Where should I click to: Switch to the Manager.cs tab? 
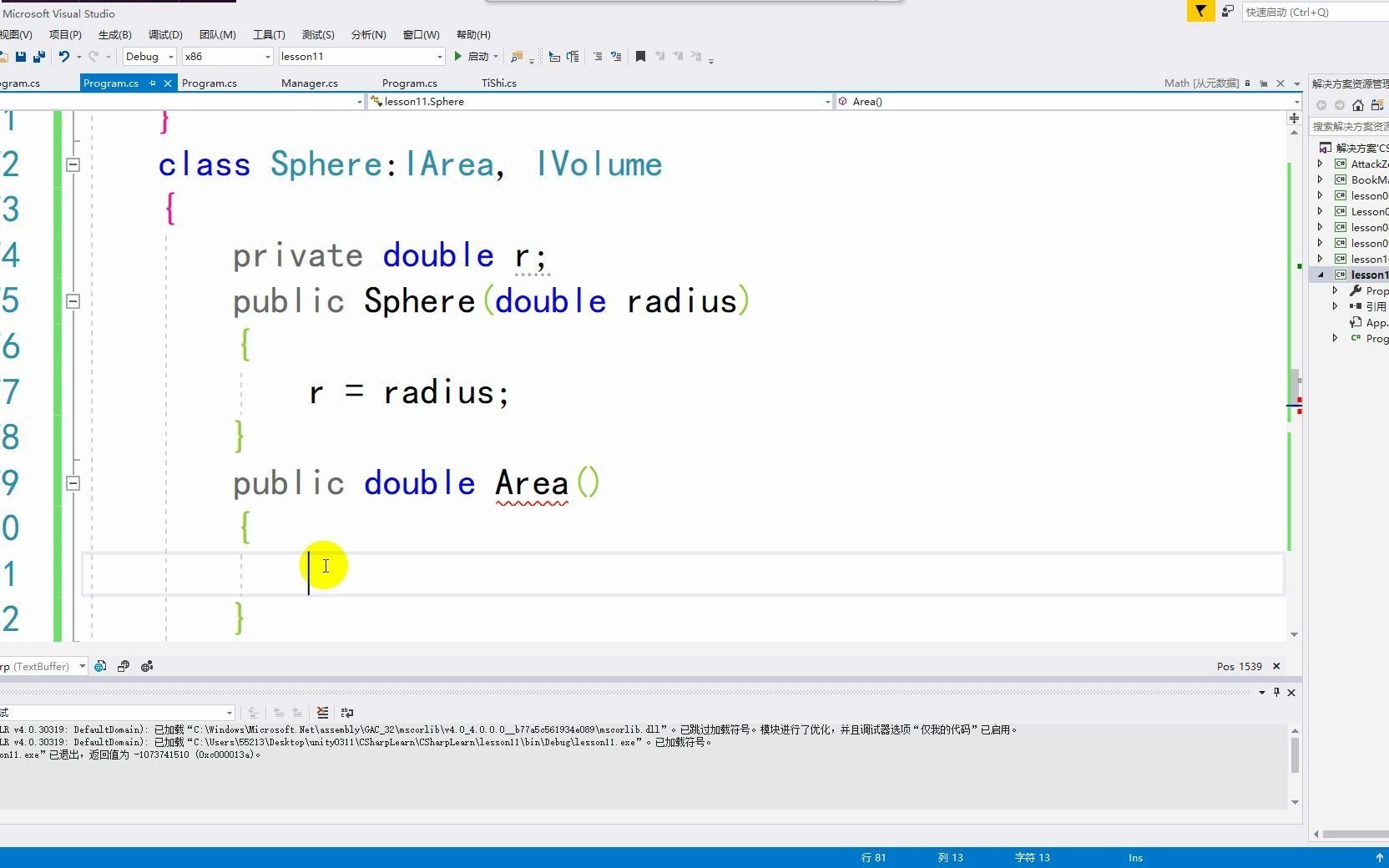310,83
